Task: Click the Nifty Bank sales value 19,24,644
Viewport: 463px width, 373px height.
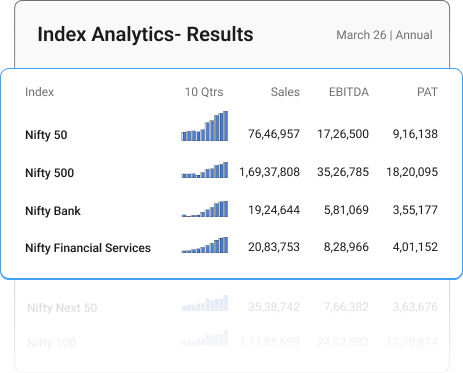Action: [x=274, y=210]
